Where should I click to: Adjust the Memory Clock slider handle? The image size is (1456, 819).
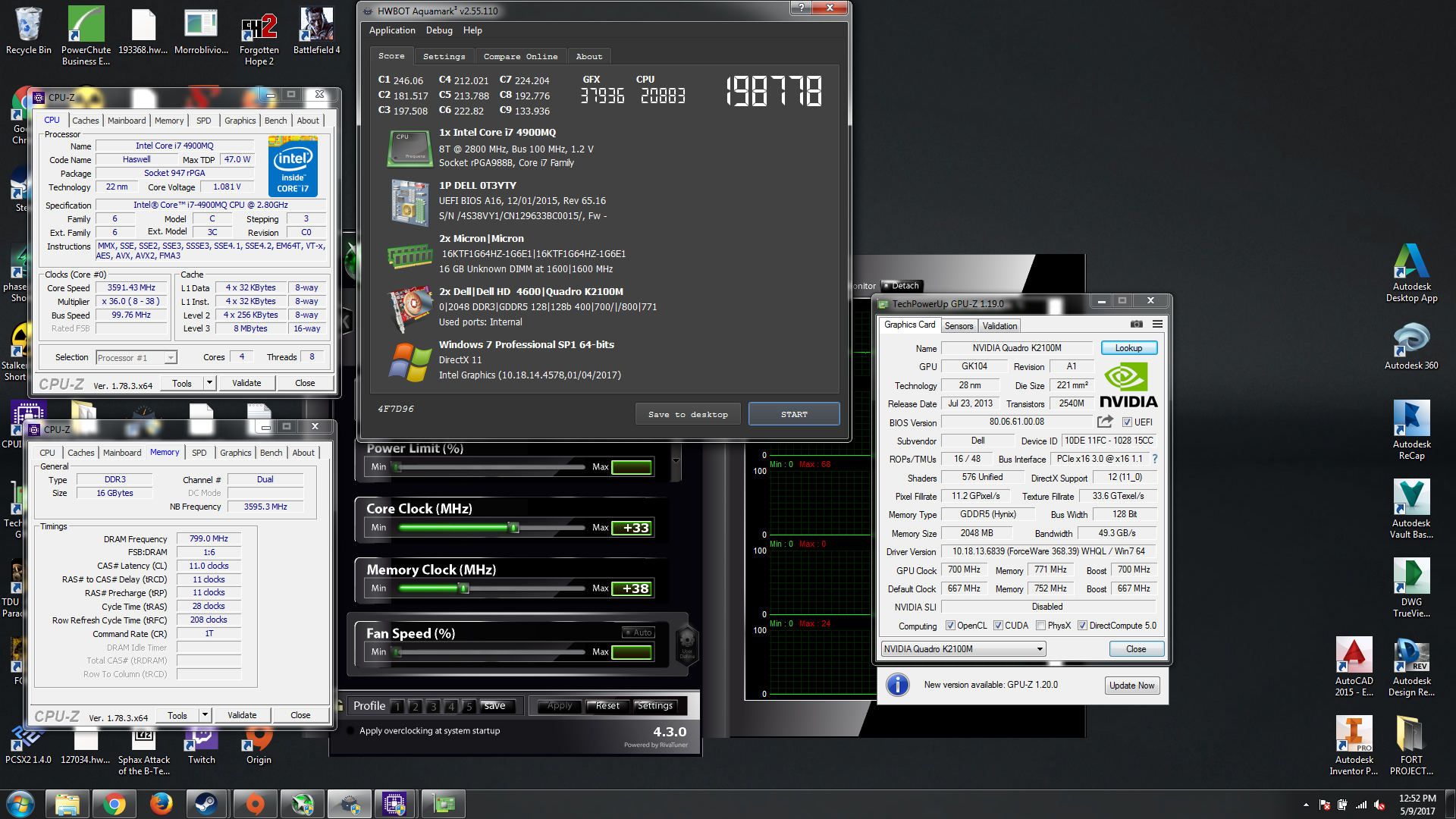pyautogui.click(x=464, y=588)
